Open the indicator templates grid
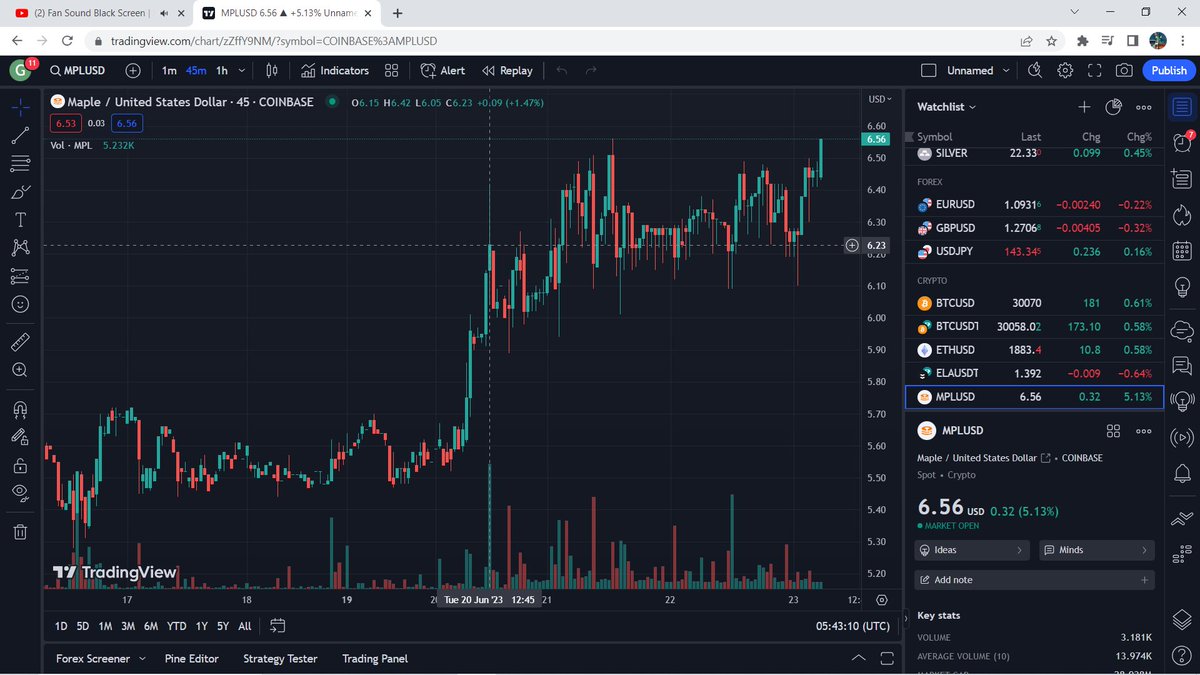Viewport: 1200px width, 675px height. pyautogui.click(x=392, y=70)
